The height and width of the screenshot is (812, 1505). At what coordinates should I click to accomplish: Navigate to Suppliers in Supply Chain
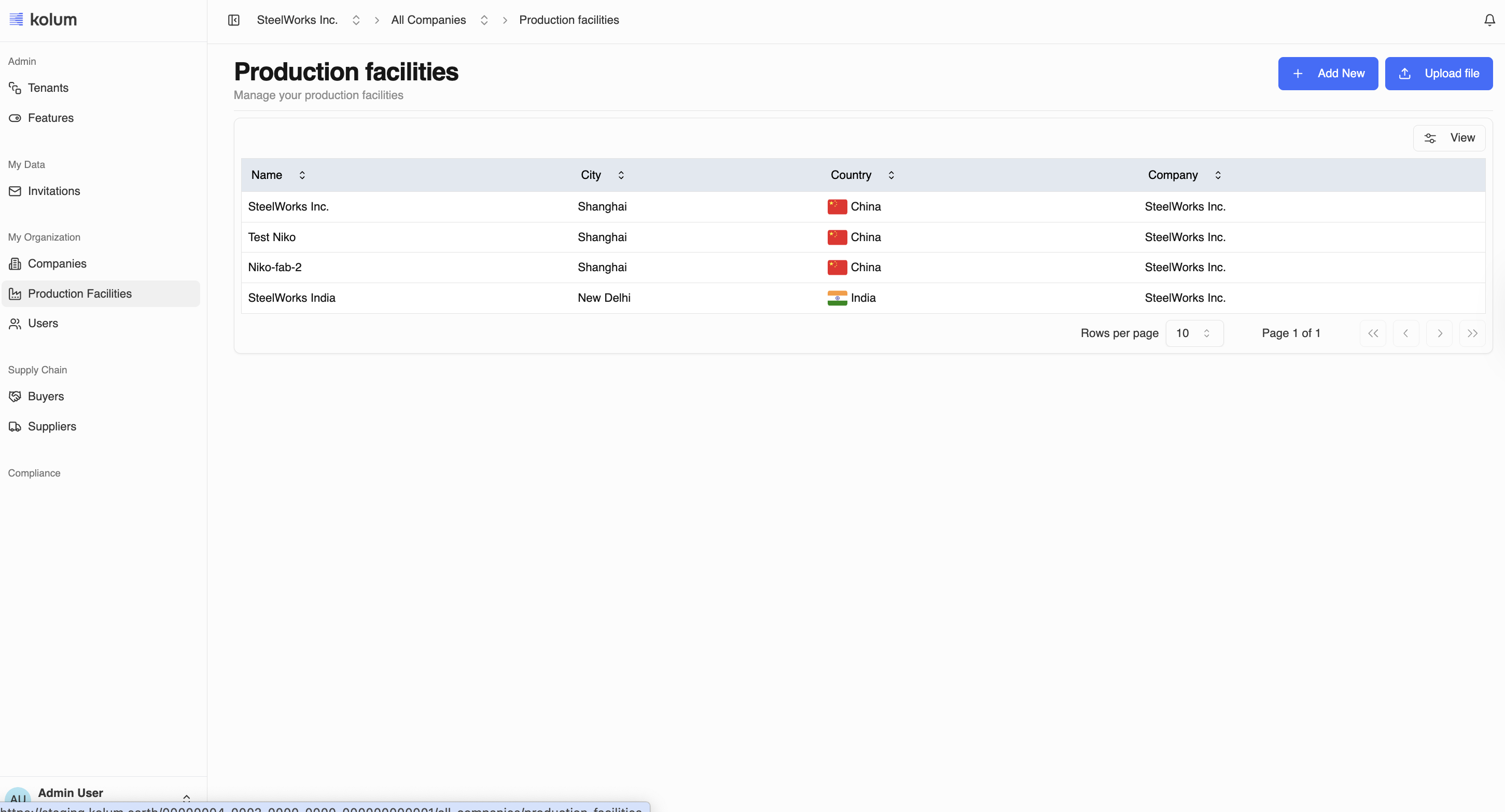52,426
